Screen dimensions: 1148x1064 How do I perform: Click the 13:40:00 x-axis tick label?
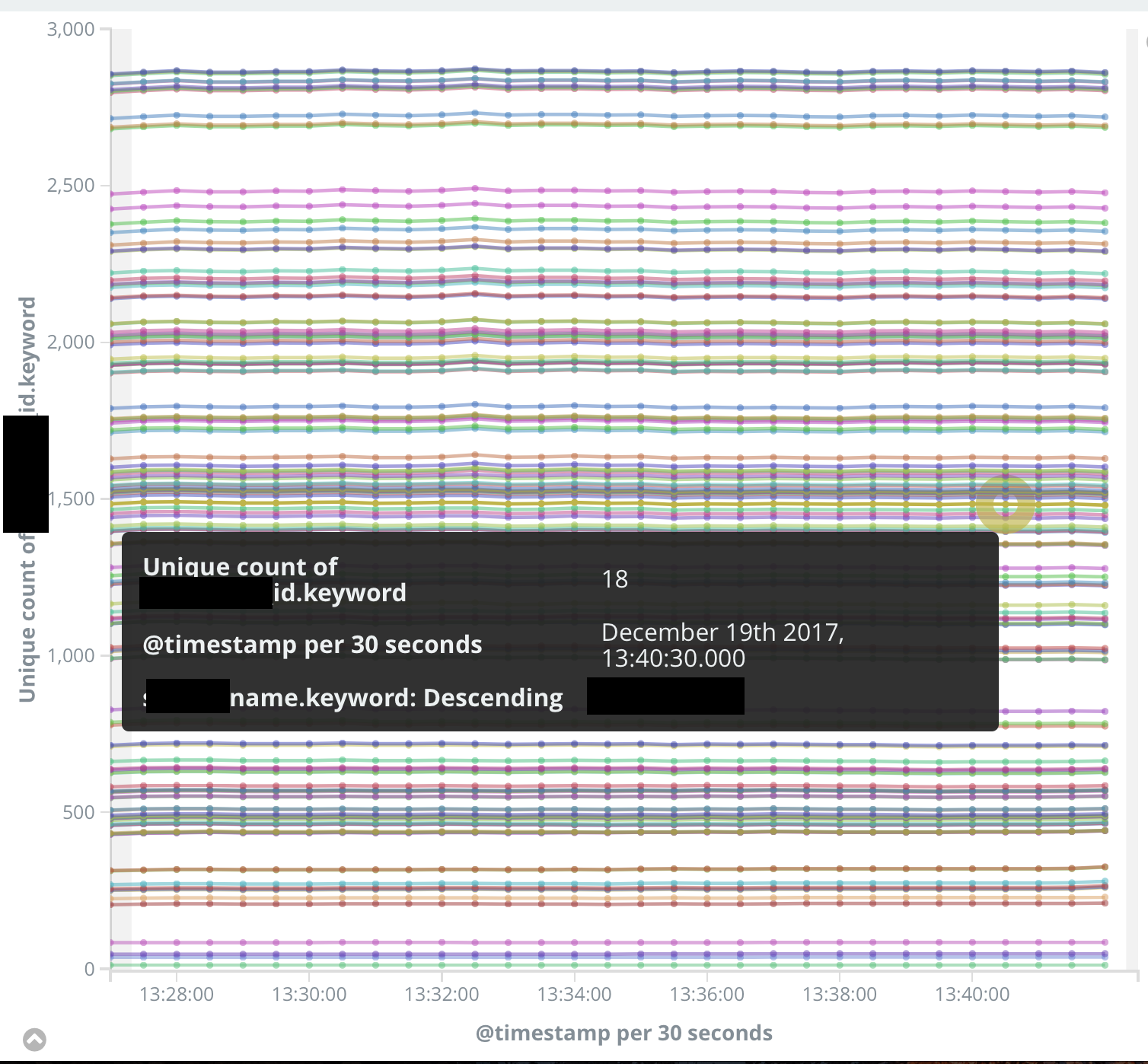[x=972, y=994]
